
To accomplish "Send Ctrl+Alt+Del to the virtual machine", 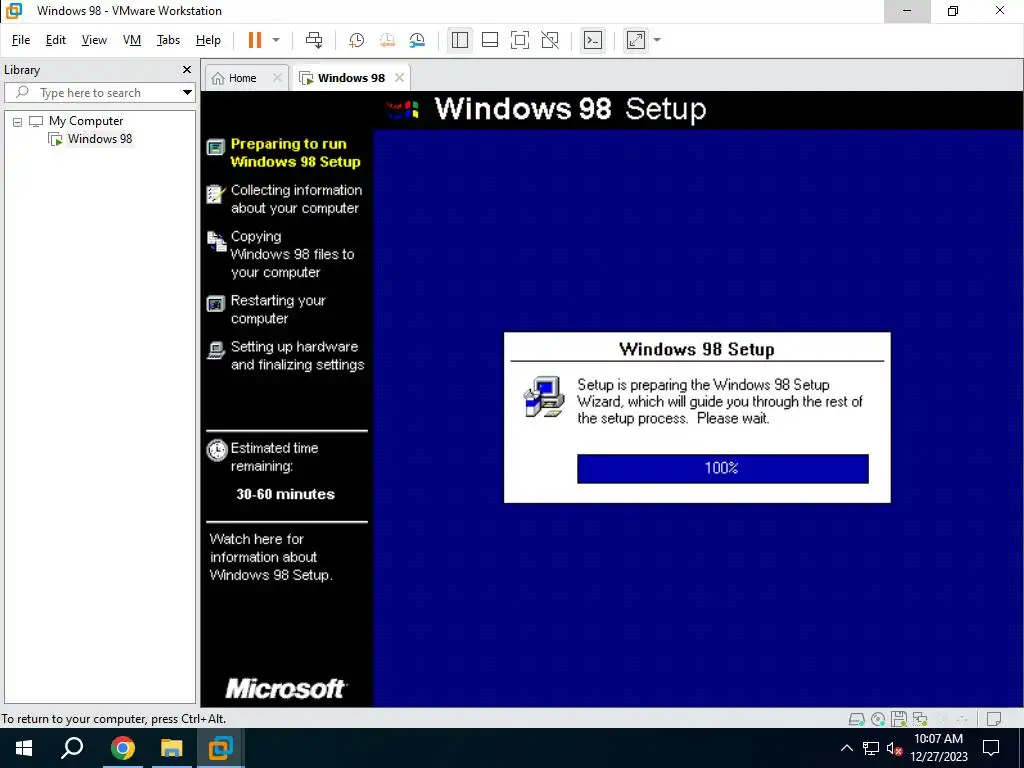I will click(x=314, y=40).
